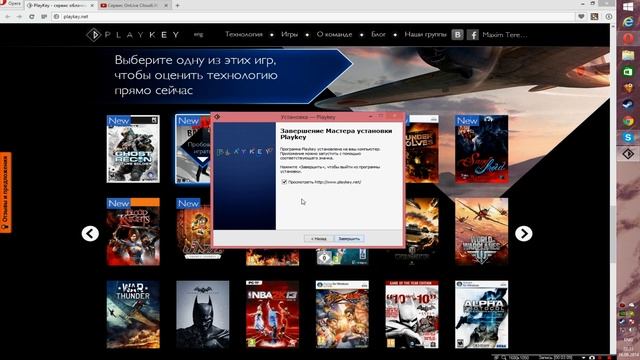Open Opera Speed Dial grid icon
This screenshot has width=640, height=360.
(x=44, y=17)
